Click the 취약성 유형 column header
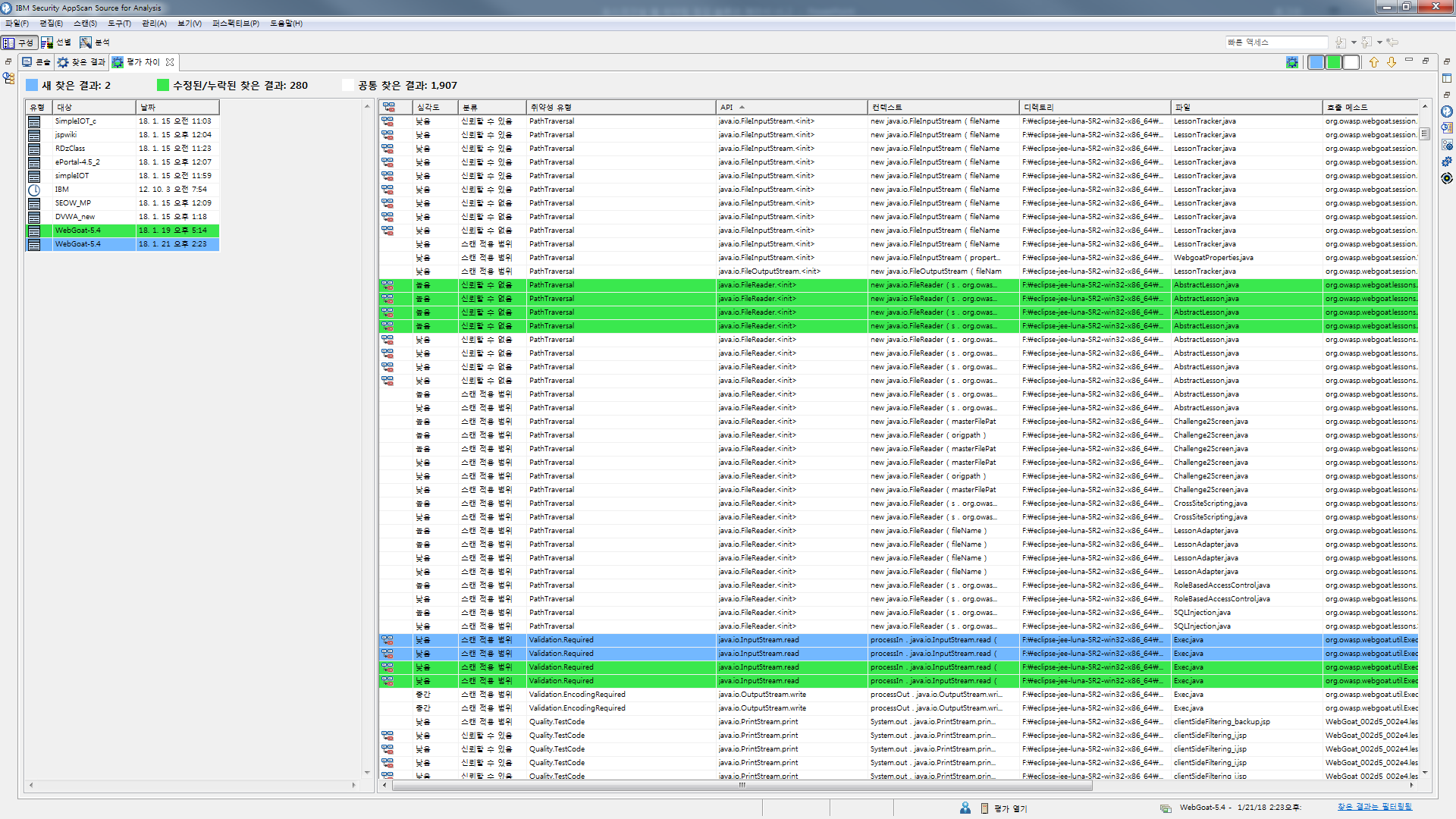Image resolution: width=1456 pixels, height=819 pixels. (620, 107)
